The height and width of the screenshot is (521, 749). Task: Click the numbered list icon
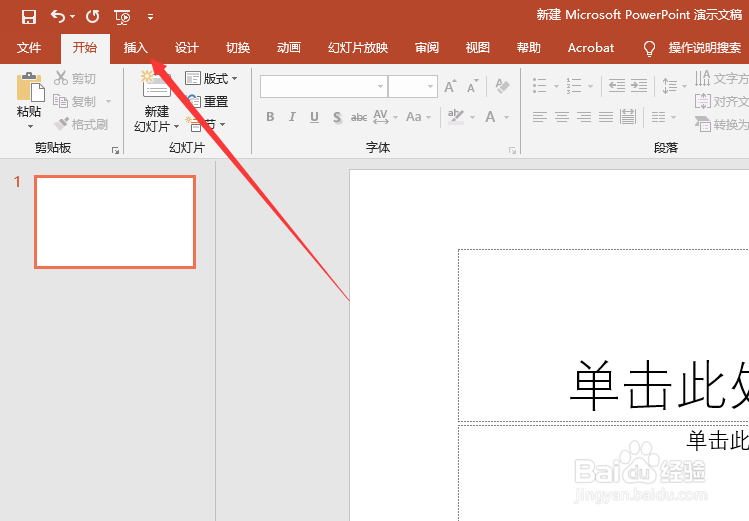click(574, 86)
